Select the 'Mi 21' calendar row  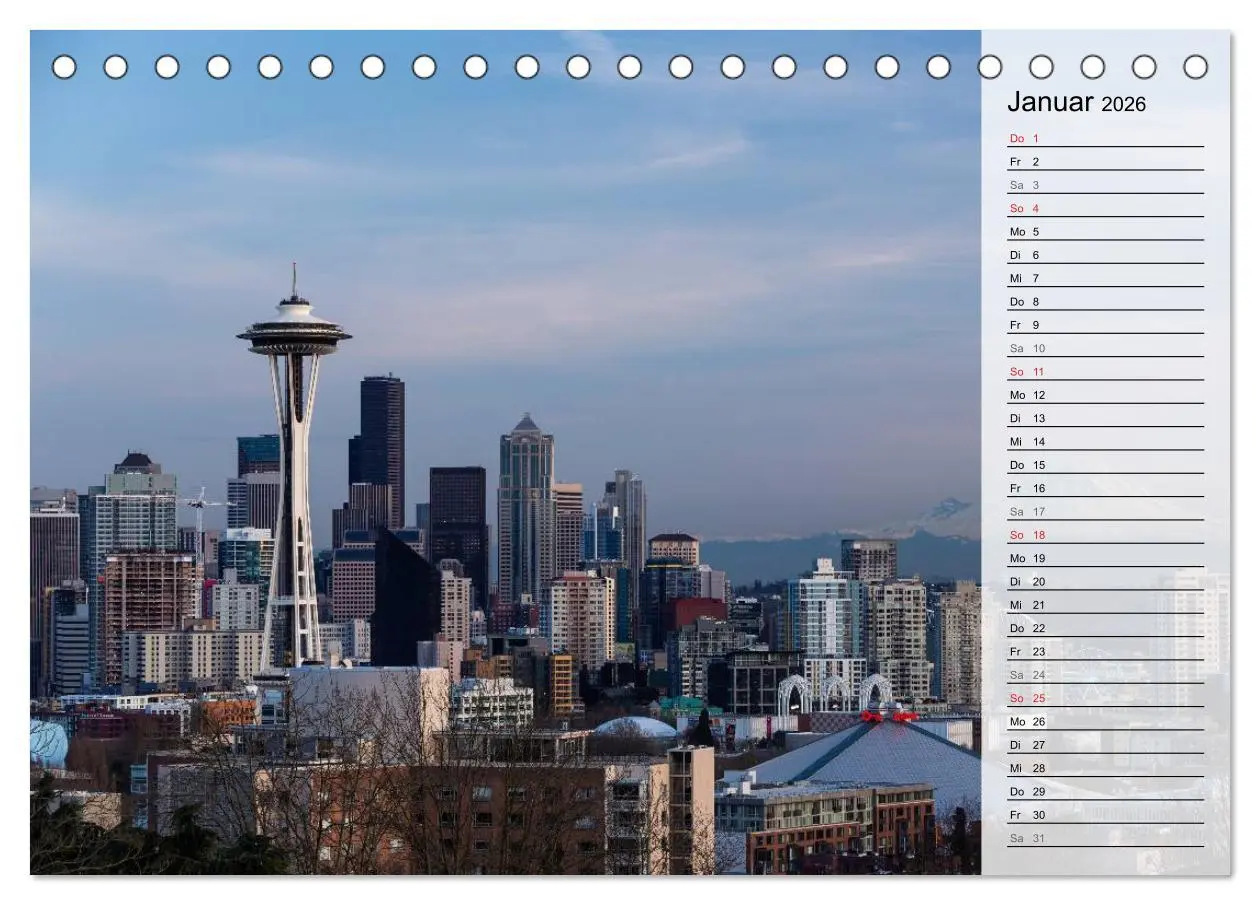point(1105,605)
